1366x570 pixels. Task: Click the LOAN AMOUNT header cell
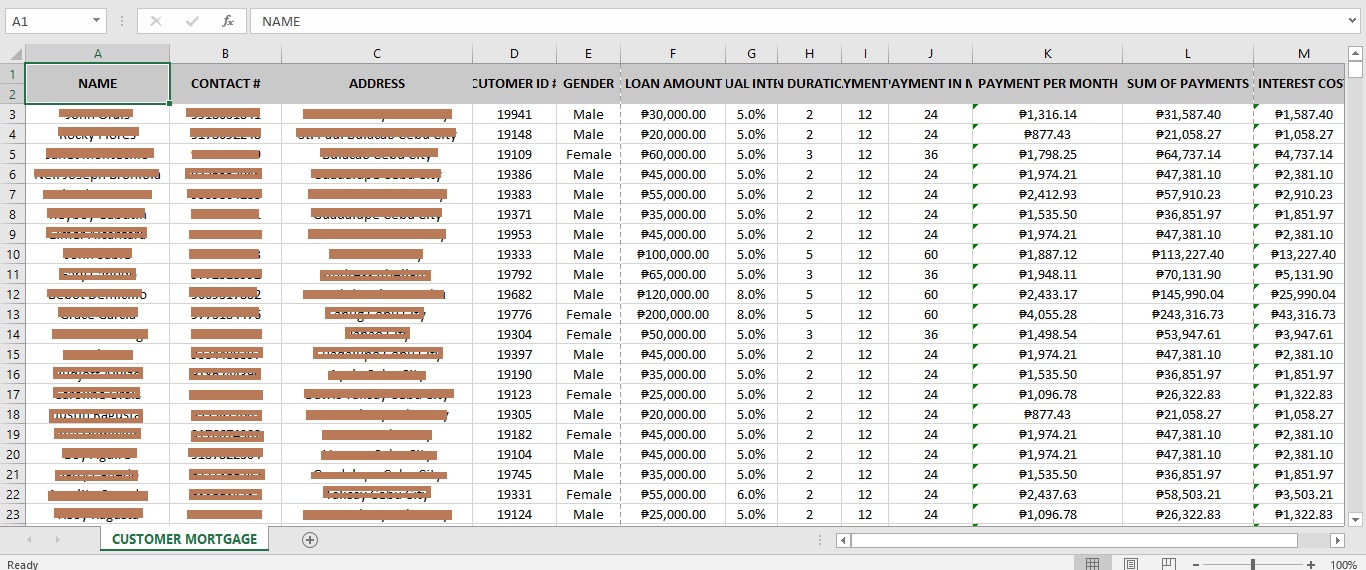[673, 84]
